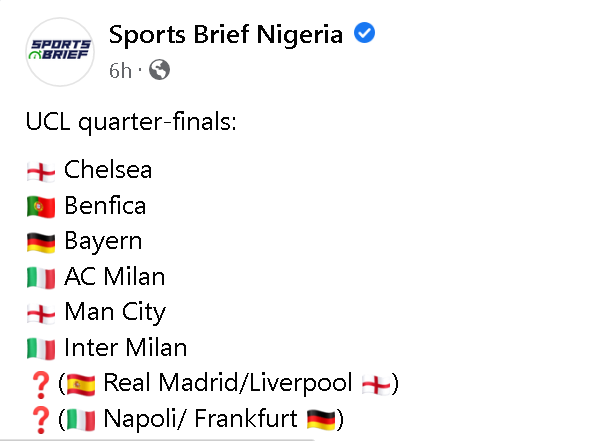Click the Italy flag beside Inter Milan
The height and width of the screenshot is (441, 610).
(41, 349)
